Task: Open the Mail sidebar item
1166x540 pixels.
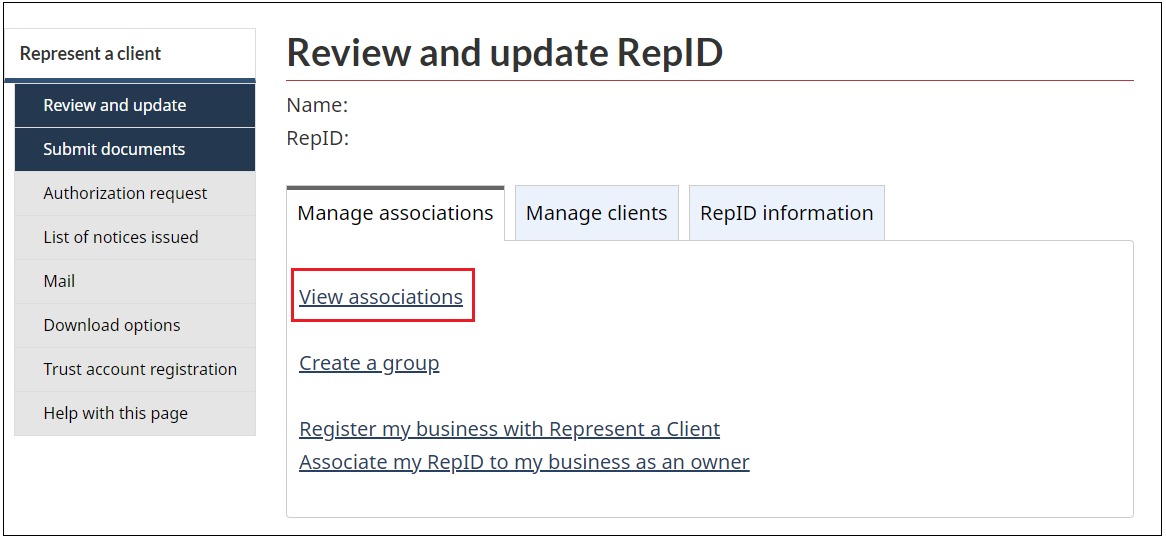Action: [x=135, y=281]
